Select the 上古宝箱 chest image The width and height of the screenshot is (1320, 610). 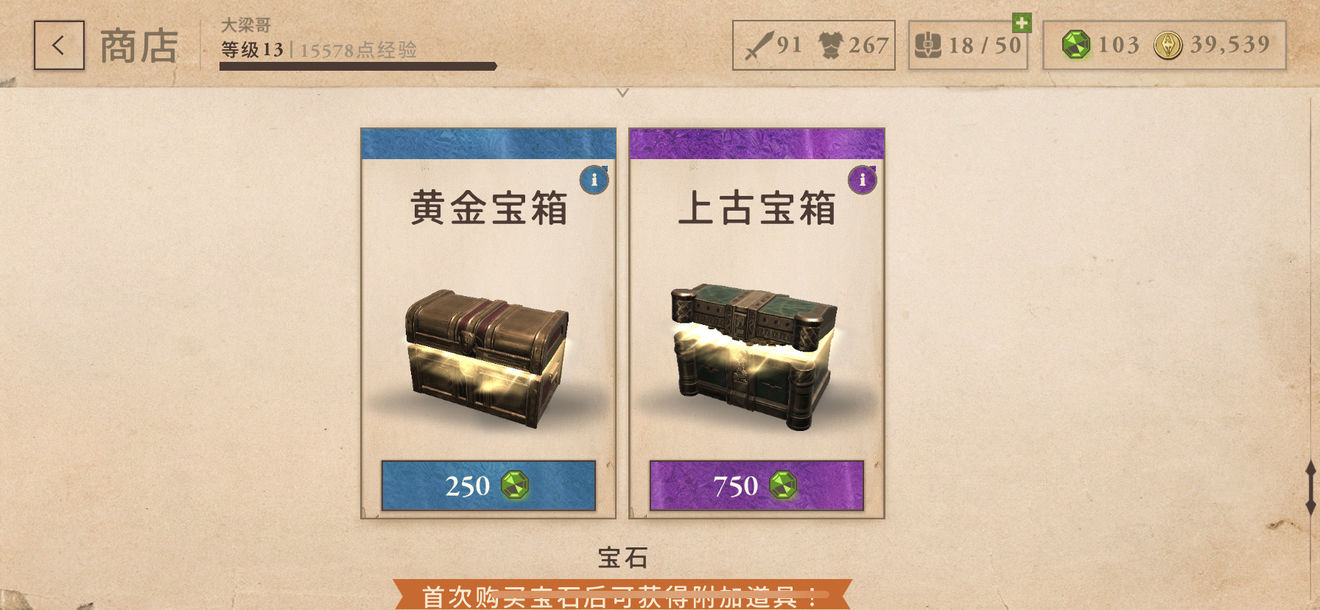[x=755, y=356]
